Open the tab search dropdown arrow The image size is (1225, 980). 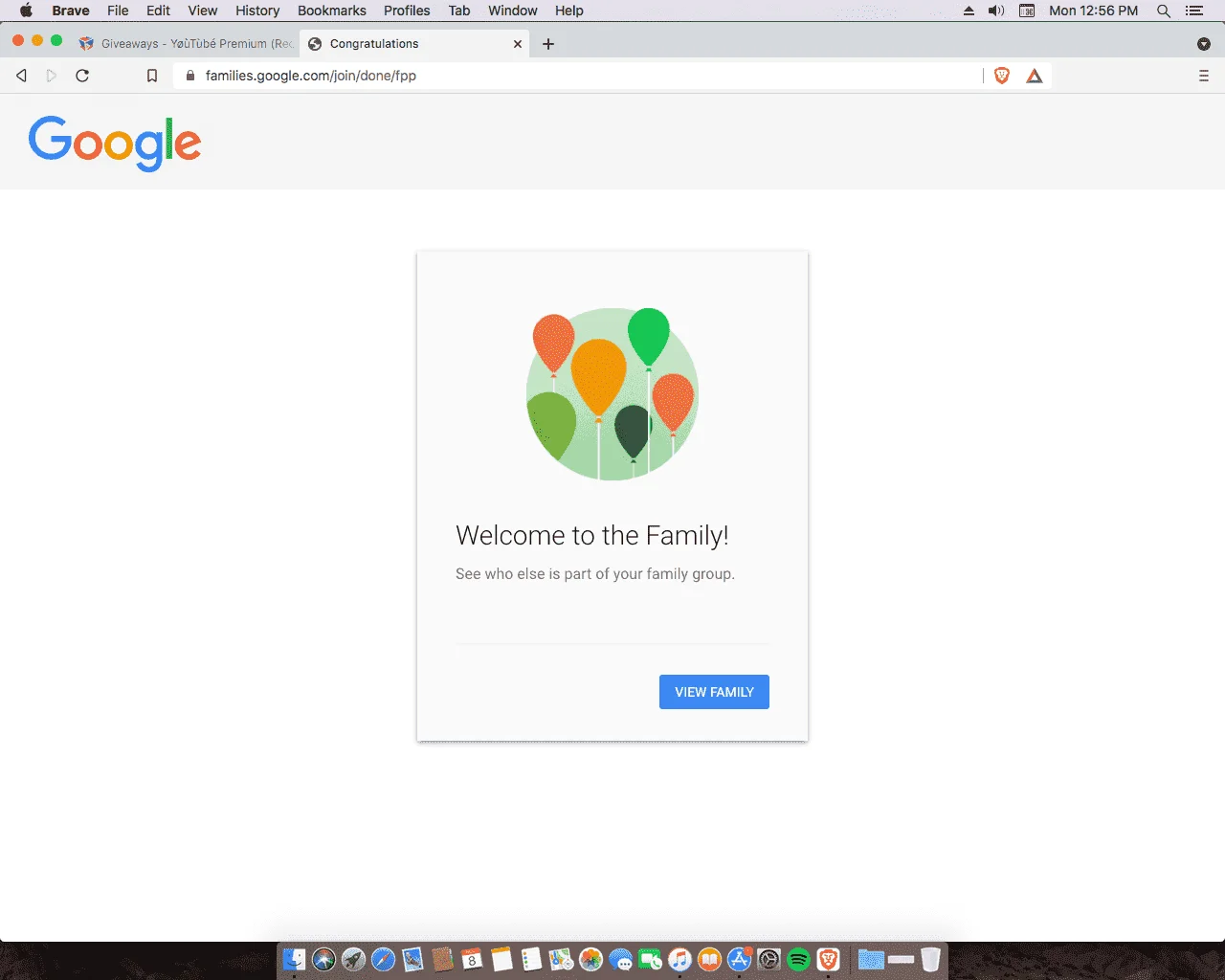coord(1204,43)
